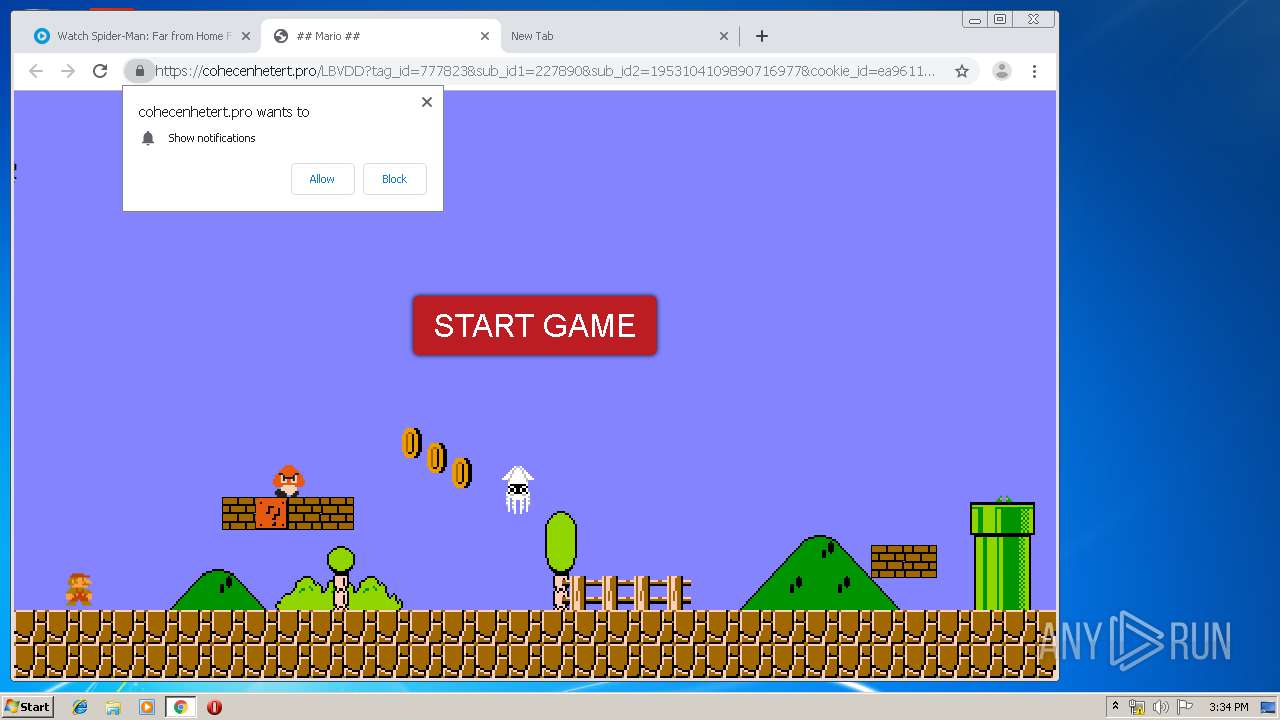Click the browser Back arrow
1280x720 pixels.
point(36,71)
